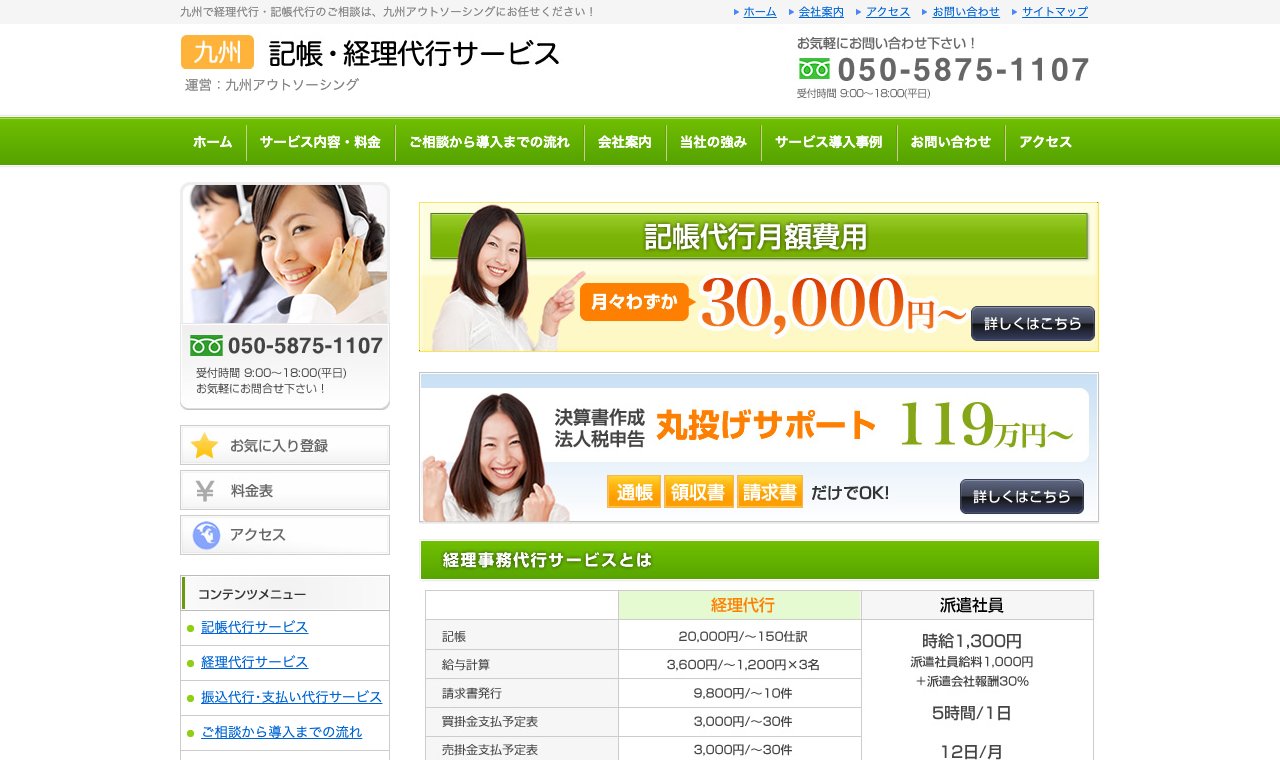This screenshot has height=760, width=1280.
Task: Click the 記帳・経理代行サービス site title
Action: click(414, 53)
